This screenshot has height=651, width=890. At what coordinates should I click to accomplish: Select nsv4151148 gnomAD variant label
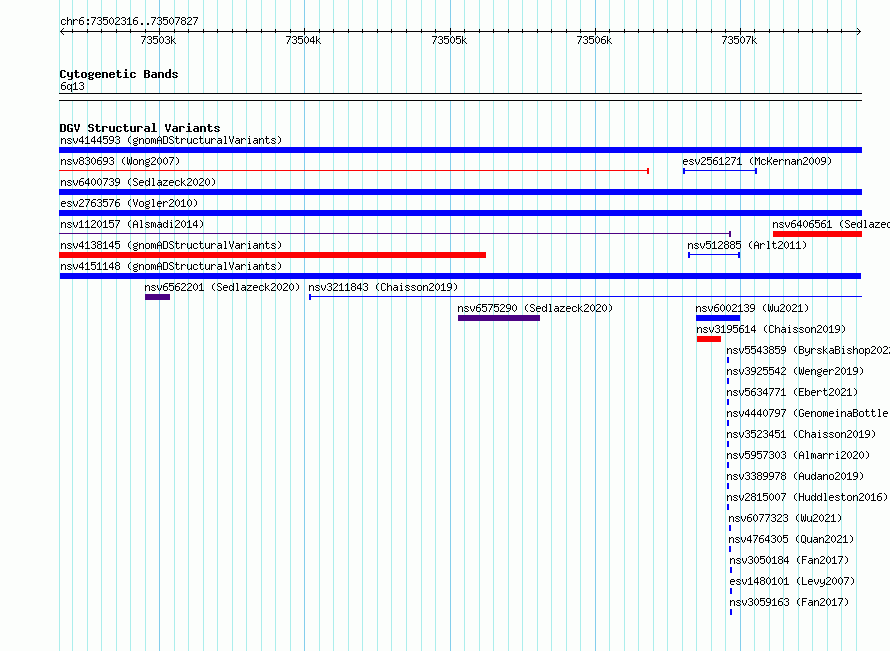(x=171, y=266)
